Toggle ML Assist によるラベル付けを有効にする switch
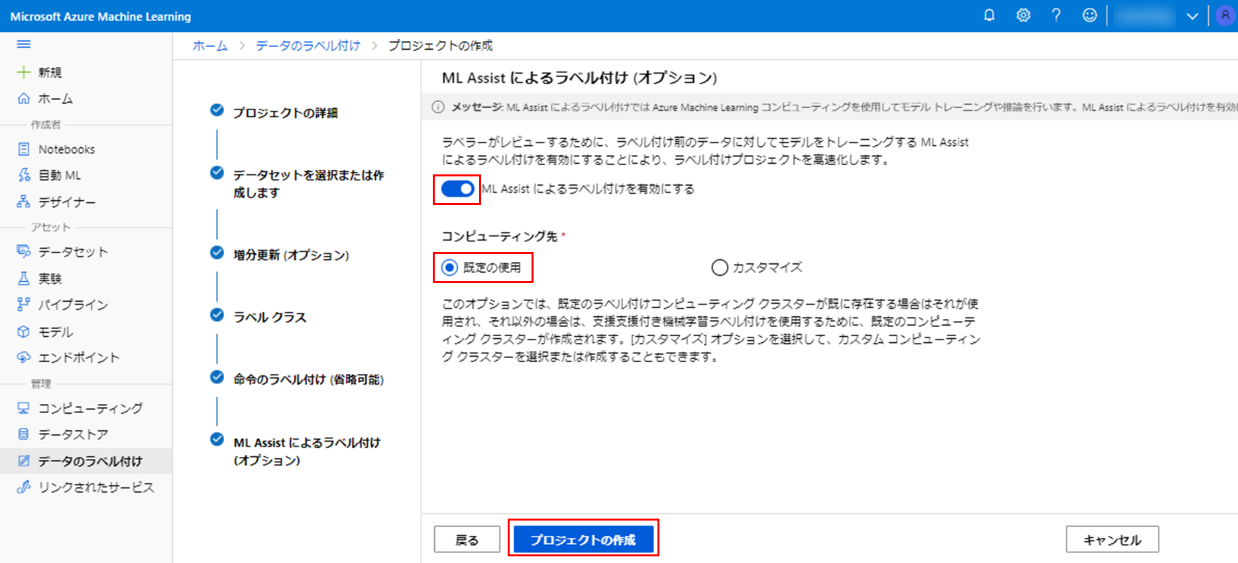The image size is (1238, 563). tap(458, 189)
